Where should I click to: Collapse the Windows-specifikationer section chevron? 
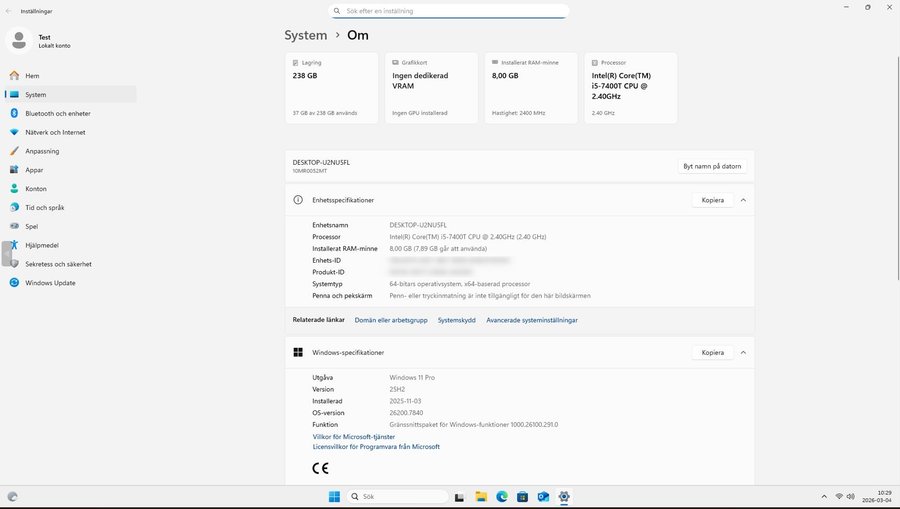(743, 352)
